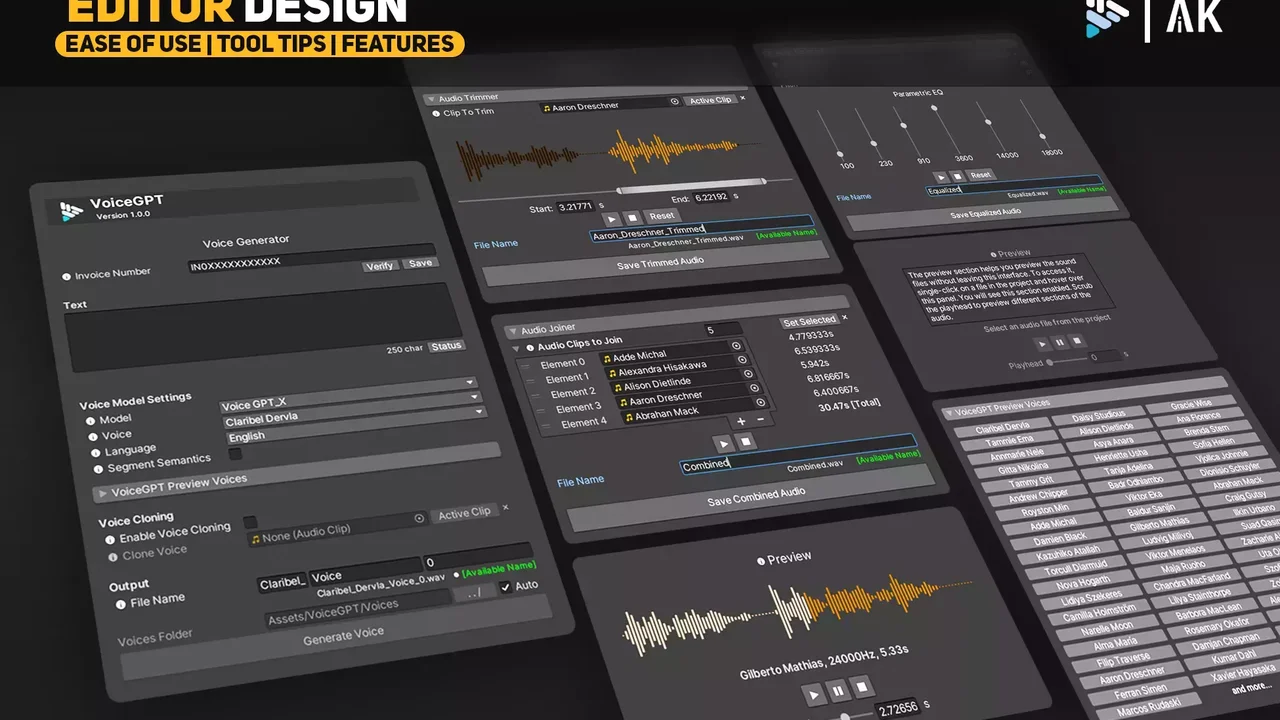
Task: Click Set Selected in Audio Joiner
Action: pos(809,321)
